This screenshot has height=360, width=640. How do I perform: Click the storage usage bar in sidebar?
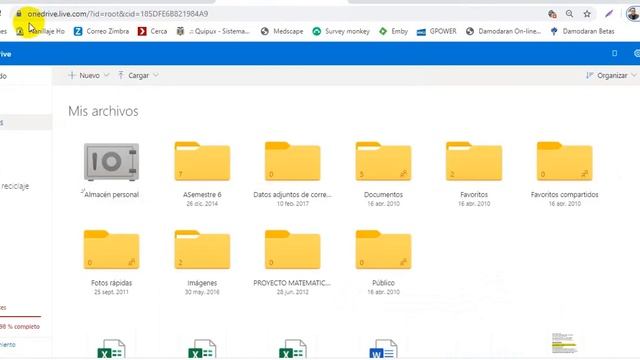coord(20,316)
